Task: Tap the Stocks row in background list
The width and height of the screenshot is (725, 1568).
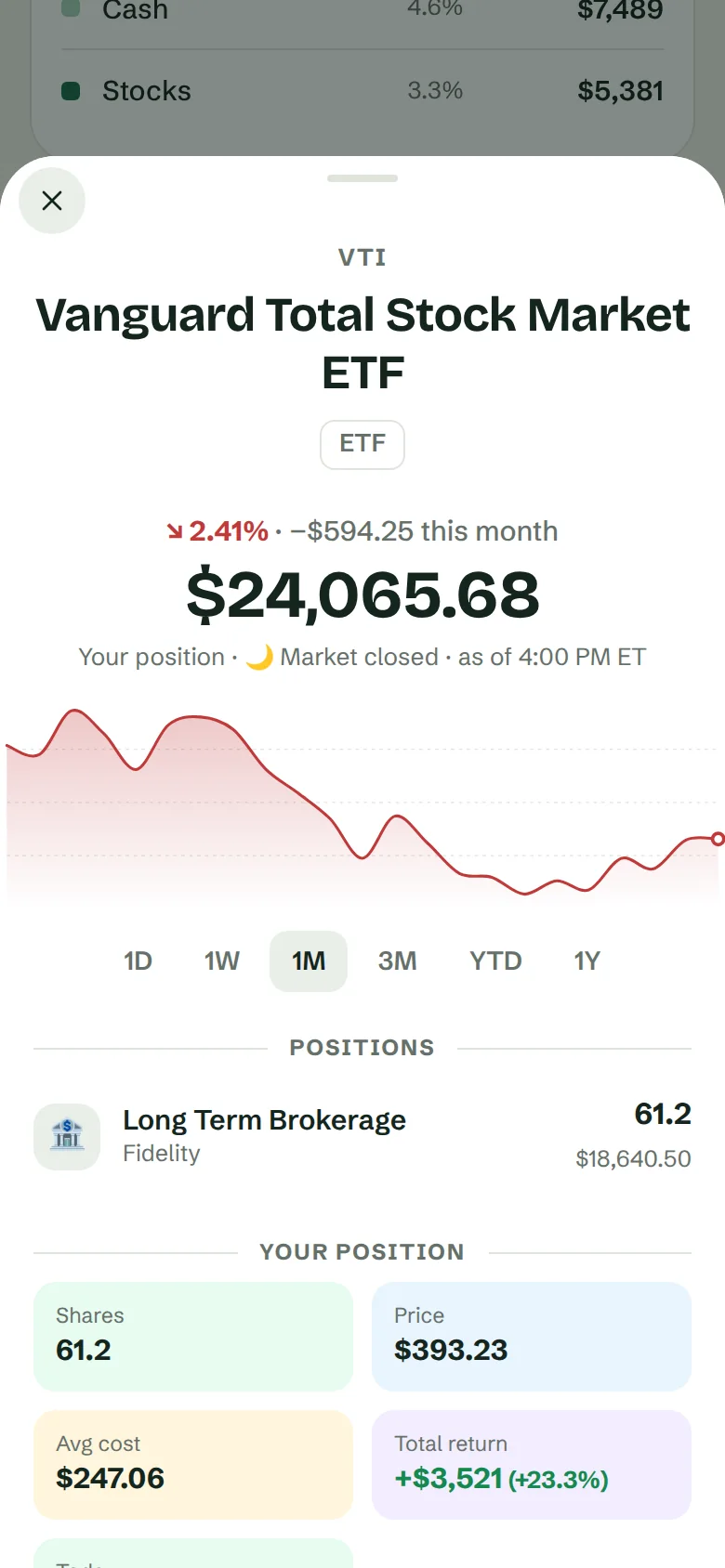Action: pos(362,91)
